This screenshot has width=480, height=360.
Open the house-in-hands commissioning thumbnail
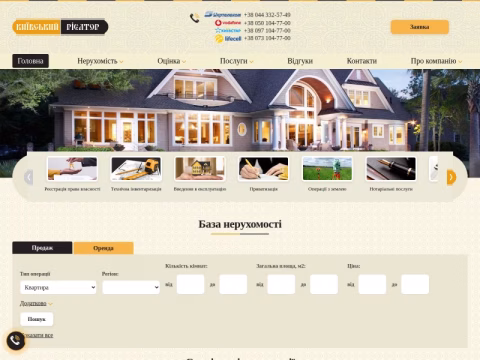point(200,169)
